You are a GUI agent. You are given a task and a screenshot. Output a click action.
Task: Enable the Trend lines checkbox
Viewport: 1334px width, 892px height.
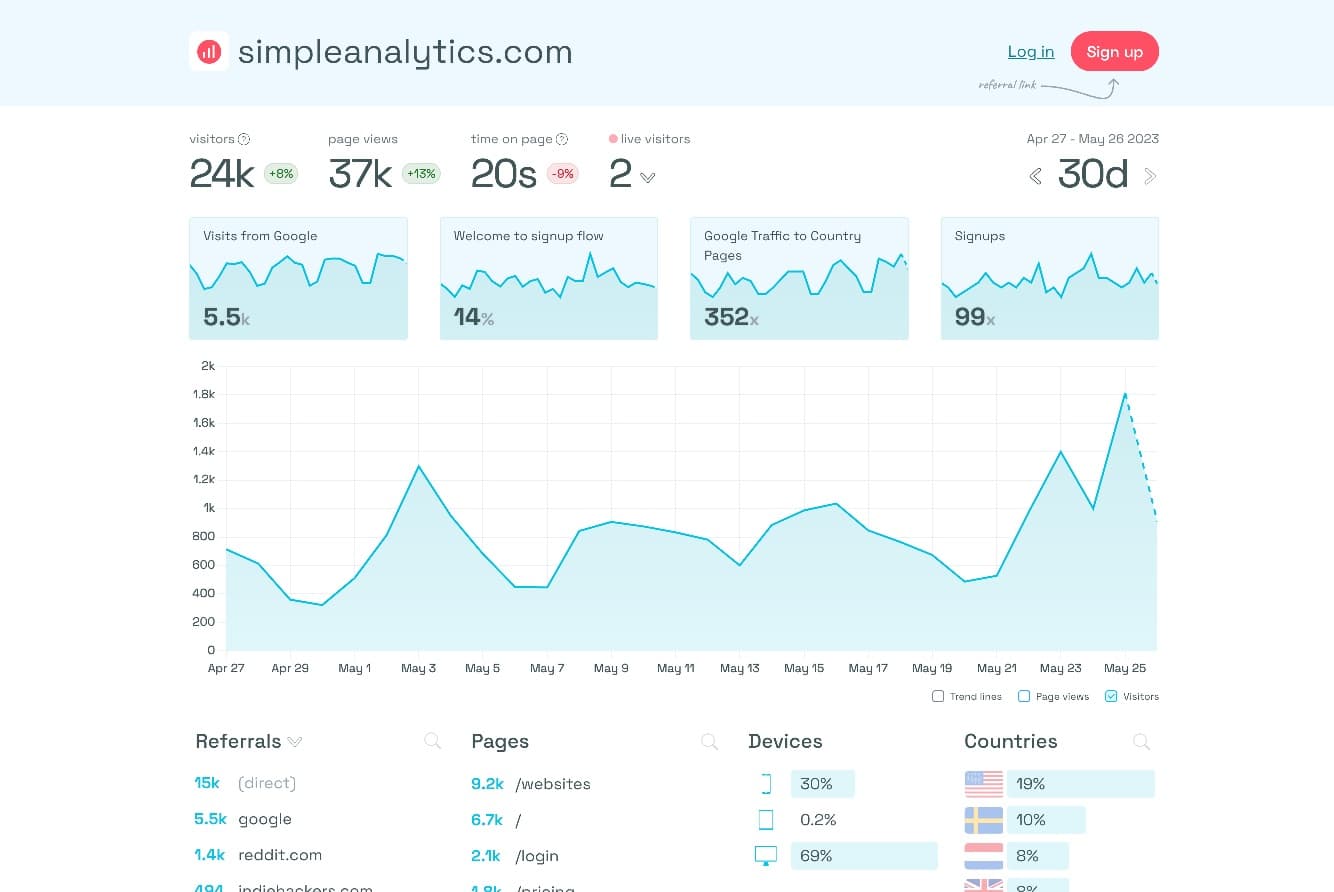[938, 696]
